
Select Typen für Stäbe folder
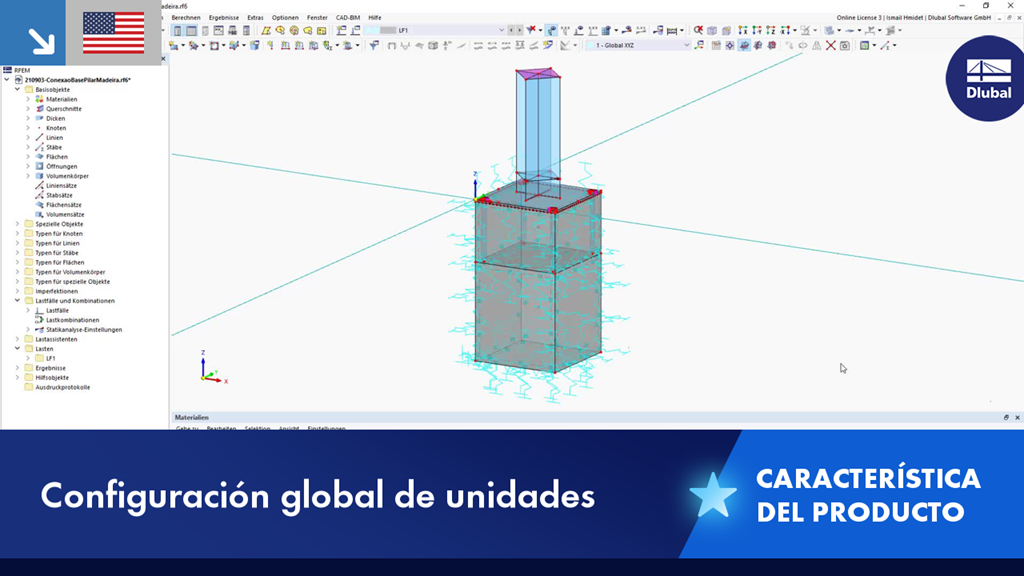[x=56, y=253]
